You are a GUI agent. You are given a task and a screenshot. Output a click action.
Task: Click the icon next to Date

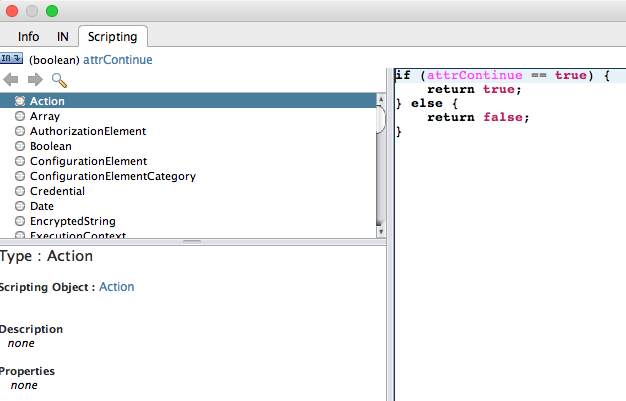click(x=20, y=206)
